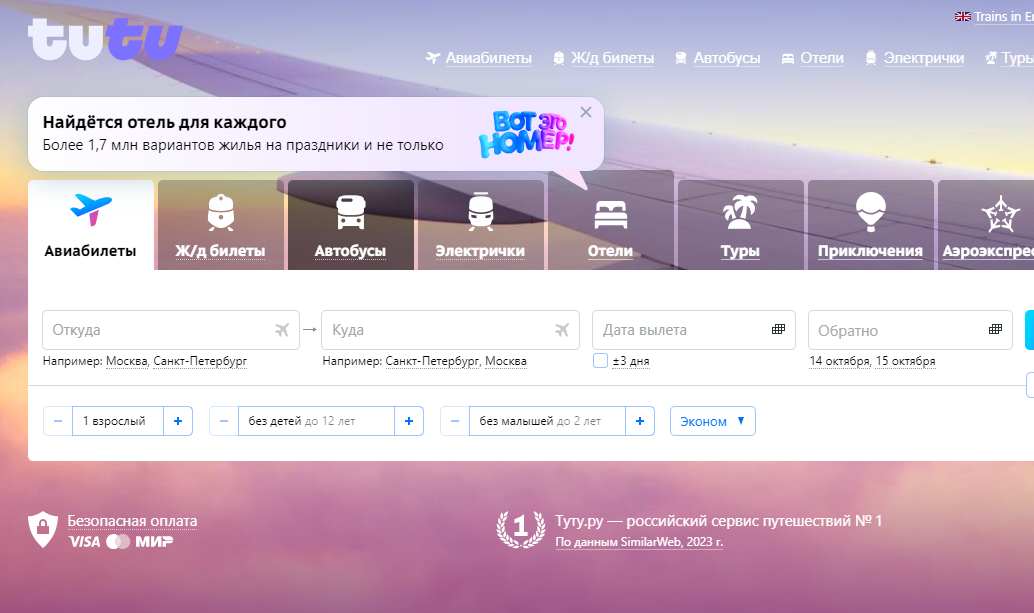
Task: Close the hotel promo tooltip
Action: click(x=586, y=112)
